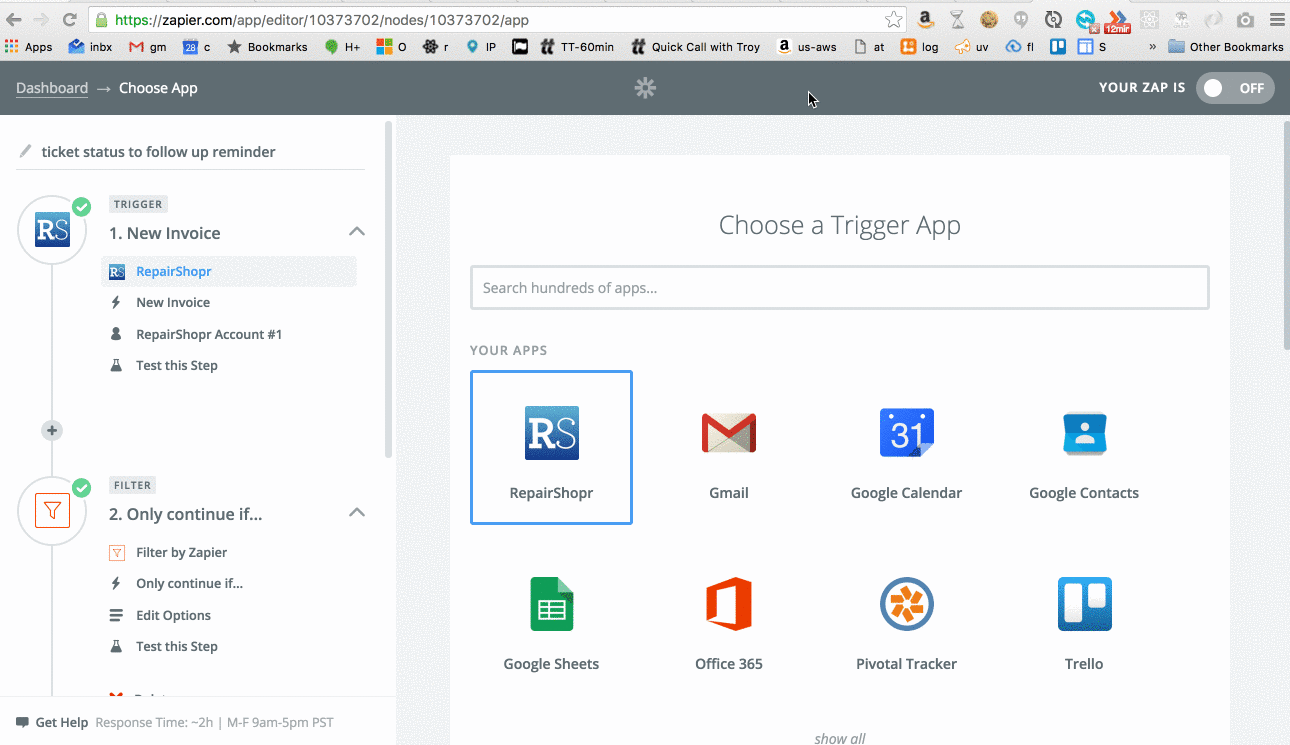Screen dimensions: 1290x745
Task: Click the TRIGGER label badge
Action: pos(138,204)
